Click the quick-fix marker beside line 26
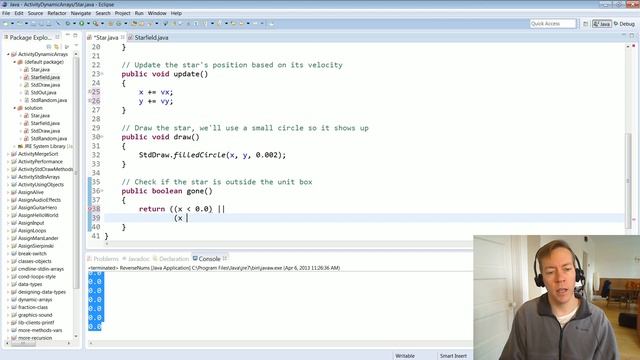The height and width of the screenshot is (360, 640). point(90,101)
